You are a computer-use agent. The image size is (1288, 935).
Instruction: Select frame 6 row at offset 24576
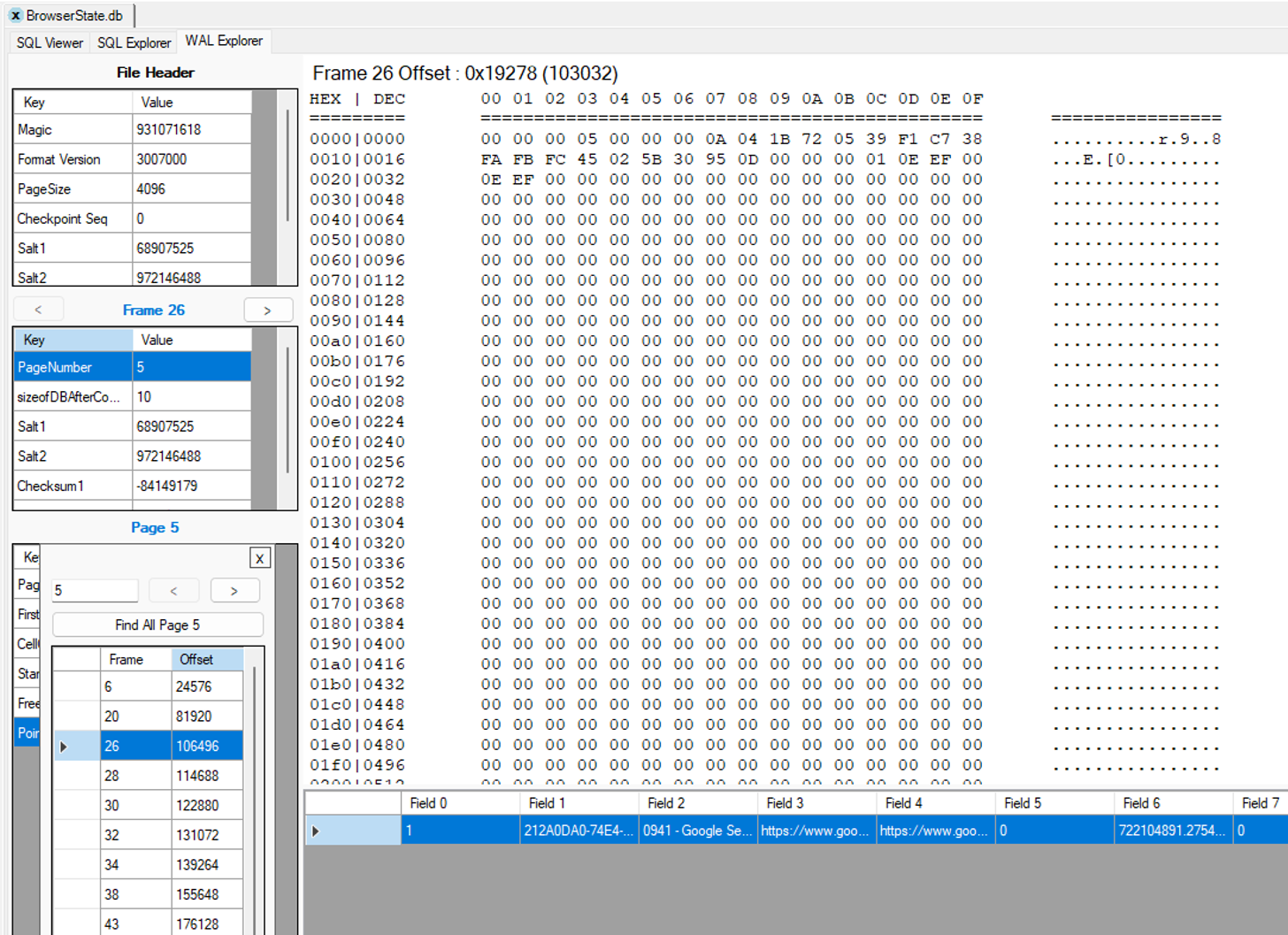pos(148,686)
